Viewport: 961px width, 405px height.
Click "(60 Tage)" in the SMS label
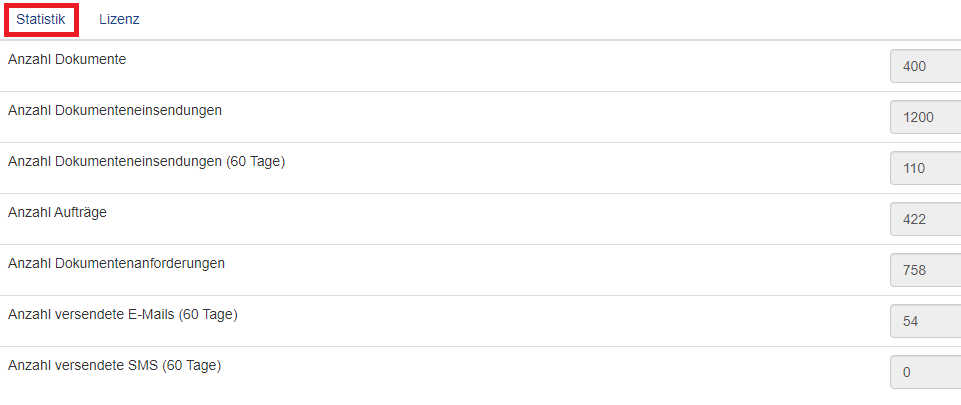(x=191, y=365)
